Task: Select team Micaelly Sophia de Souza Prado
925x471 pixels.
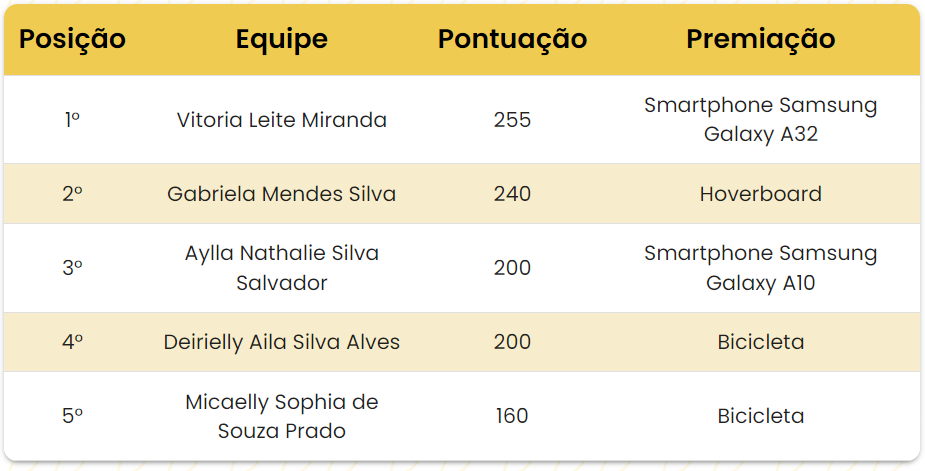Action: pos(281,416)
